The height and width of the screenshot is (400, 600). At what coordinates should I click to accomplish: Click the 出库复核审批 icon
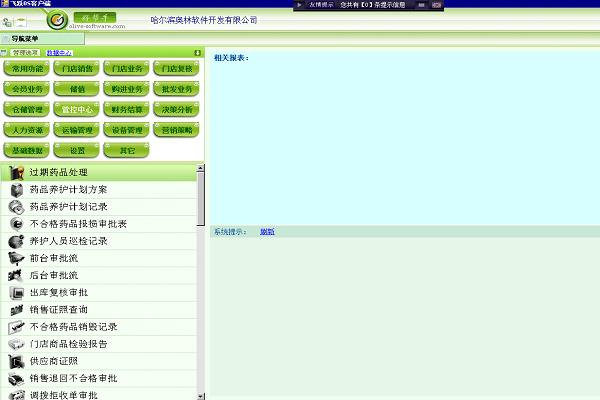(17, 292)
